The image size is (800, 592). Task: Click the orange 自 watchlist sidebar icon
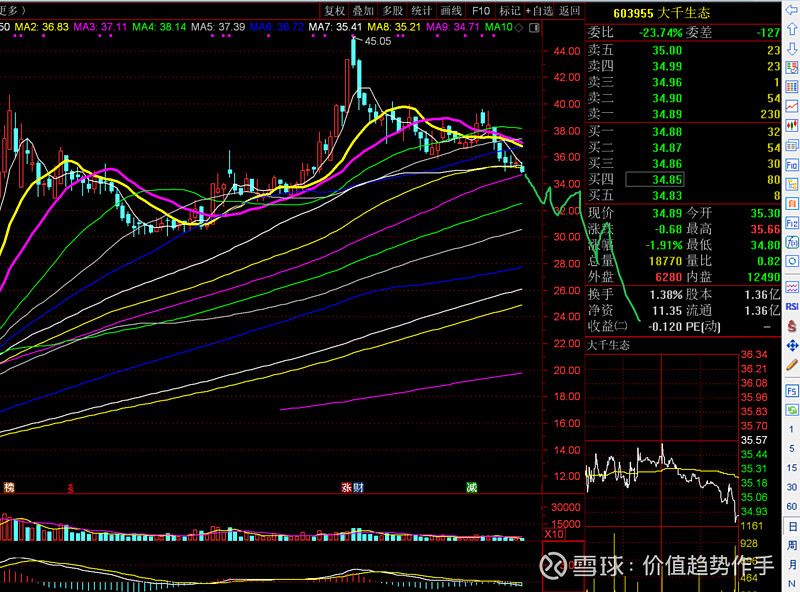pyautogui.click(x=792, y=204)
